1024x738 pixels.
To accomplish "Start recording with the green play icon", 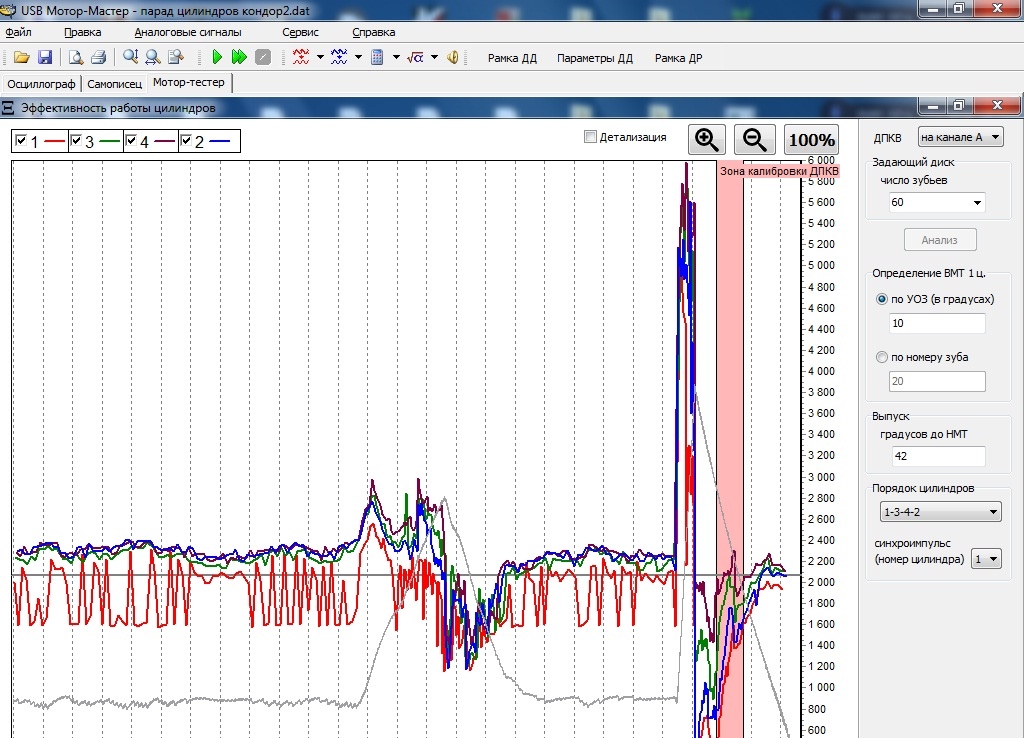I will pos(217,57).
